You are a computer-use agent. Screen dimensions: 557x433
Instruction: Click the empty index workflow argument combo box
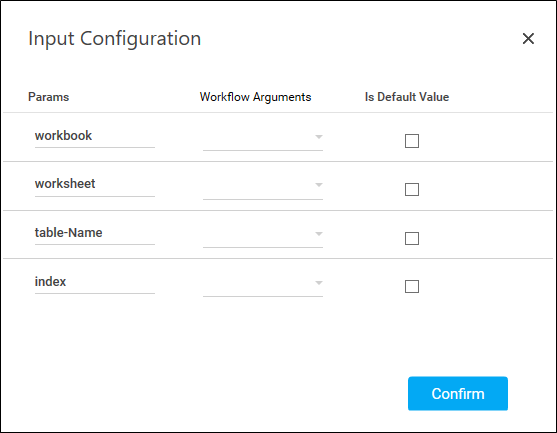263,285
